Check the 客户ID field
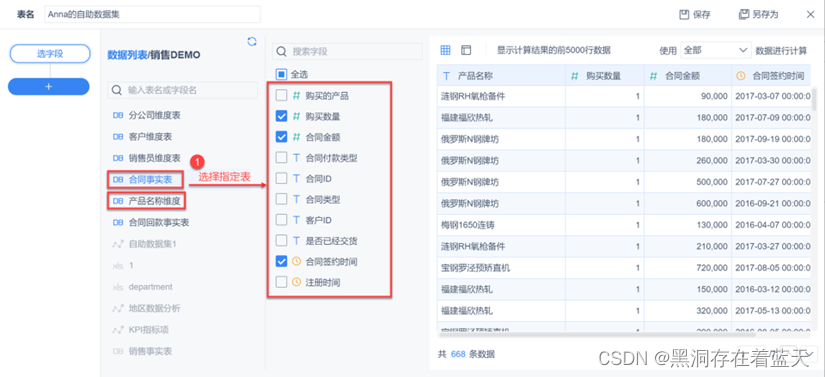825x377 pixels. click(x=281, y=220)
